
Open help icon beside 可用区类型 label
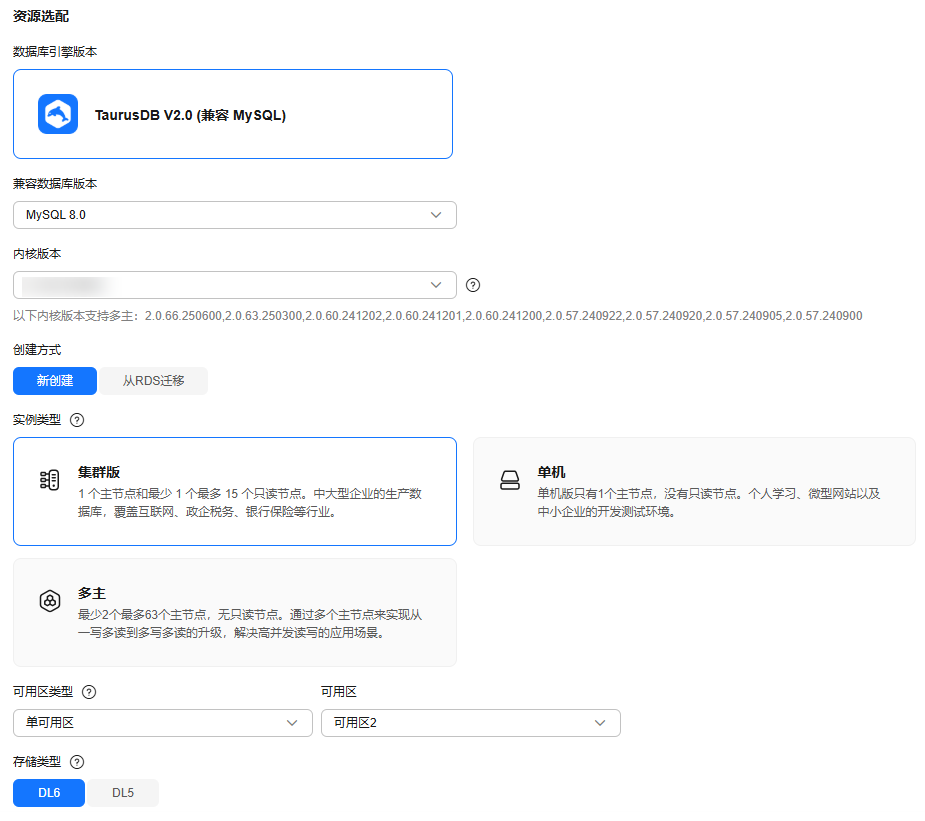point(88,692)
